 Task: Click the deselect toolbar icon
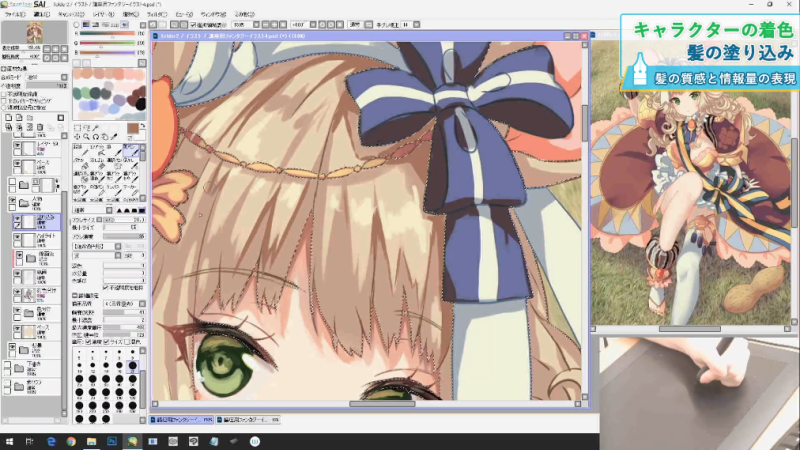point(174,24)
